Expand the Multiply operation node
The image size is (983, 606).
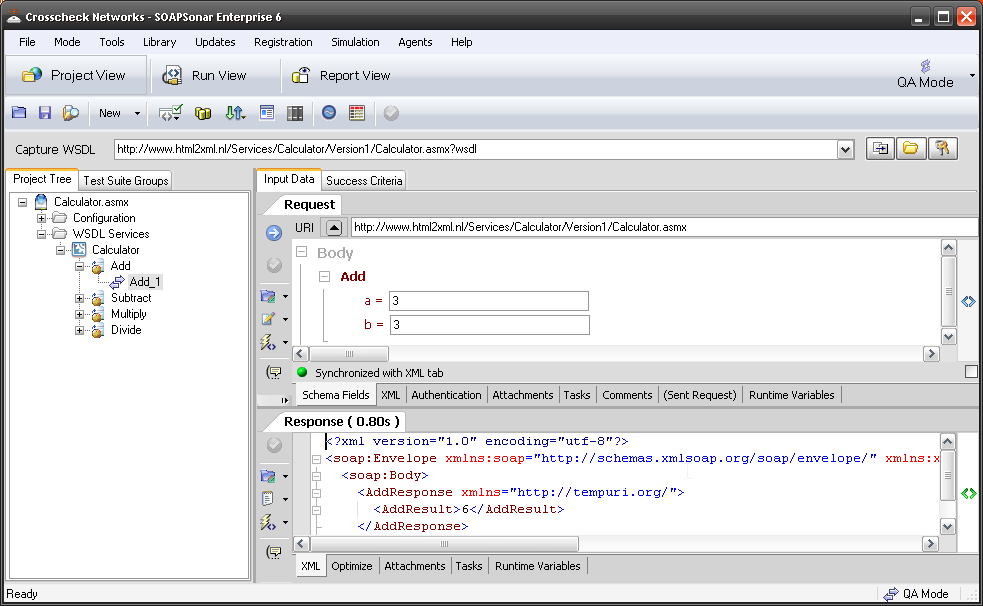pos(80,315)
